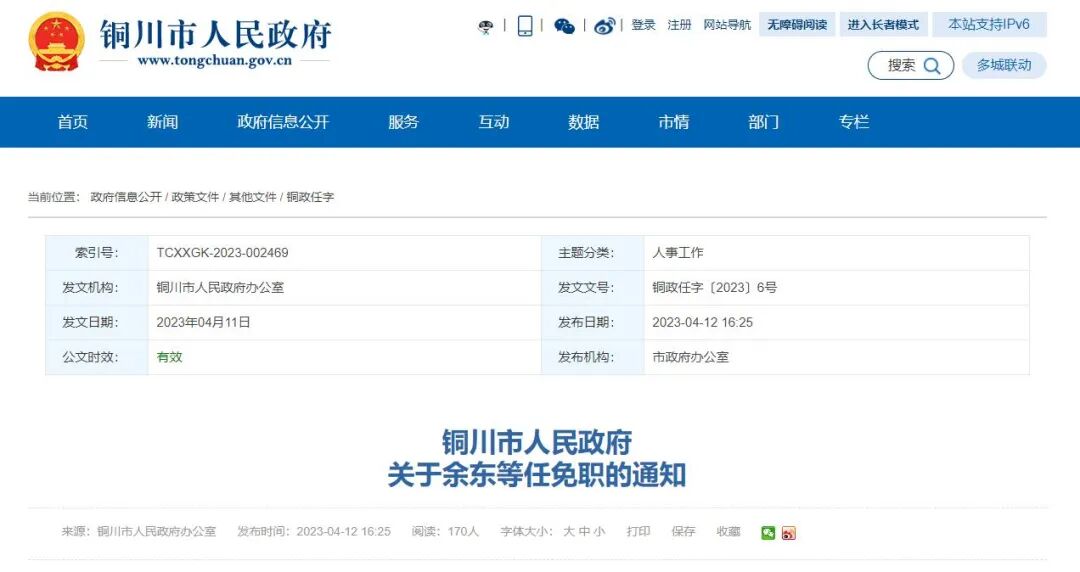Click 2023-04-12 16:25 in 发布日期 row
Viewport: 1080px width, 572px height.
click(703, 323)
